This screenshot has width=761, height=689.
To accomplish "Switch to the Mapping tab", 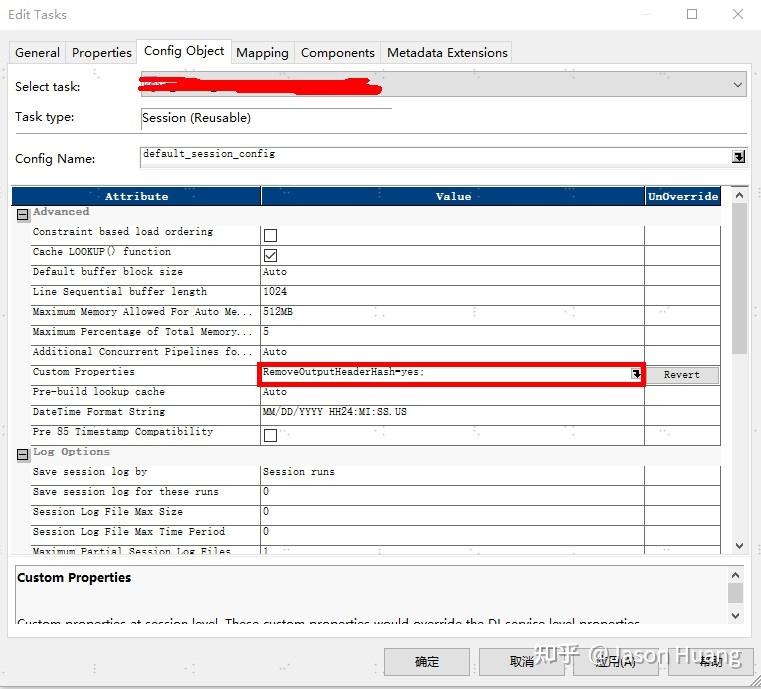I will coord(262,52).
